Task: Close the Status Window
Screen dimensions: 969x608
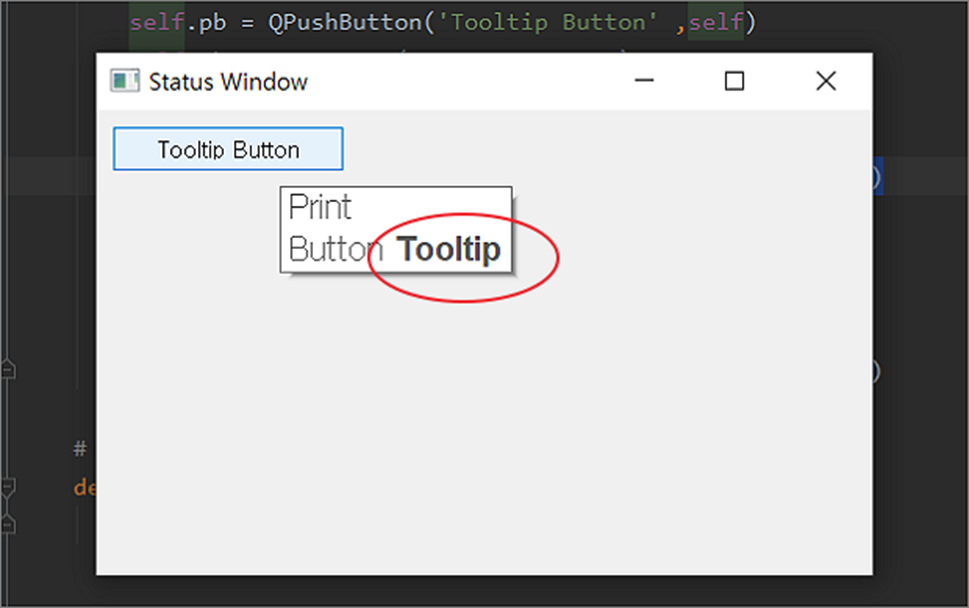Action: coord(826,81)
